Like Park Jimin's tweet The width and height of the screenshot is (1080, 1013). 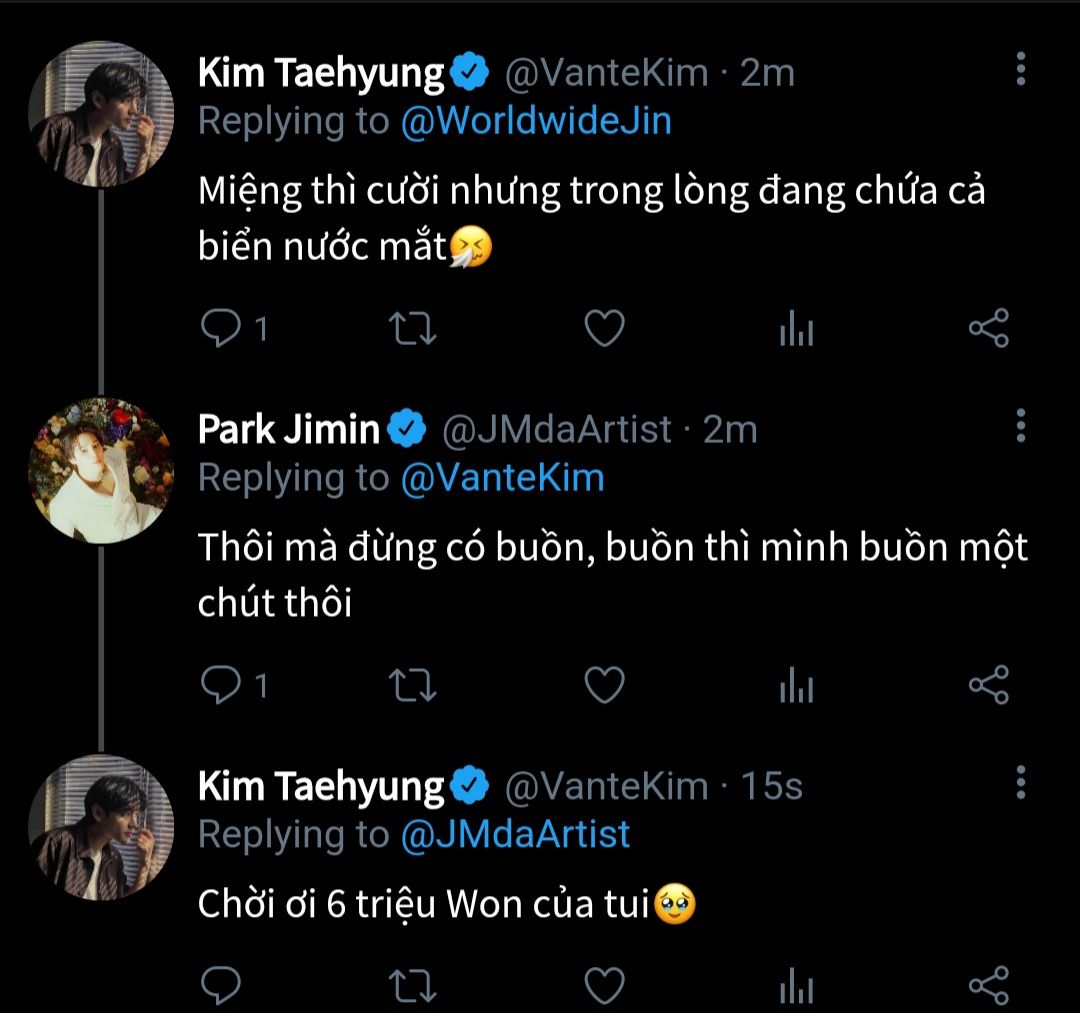(x=604, y=685)
